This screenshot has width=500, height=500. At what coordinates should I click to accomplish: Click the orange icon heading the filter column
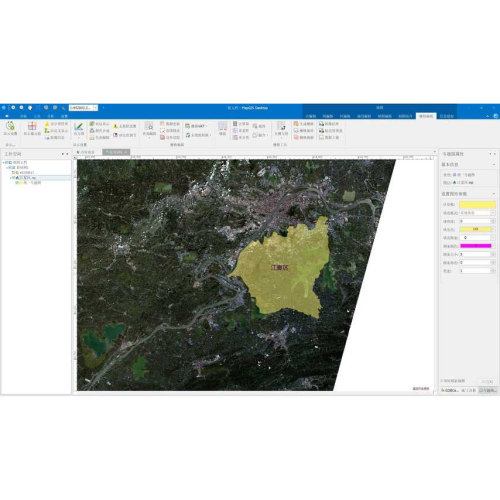click(296, 124)
